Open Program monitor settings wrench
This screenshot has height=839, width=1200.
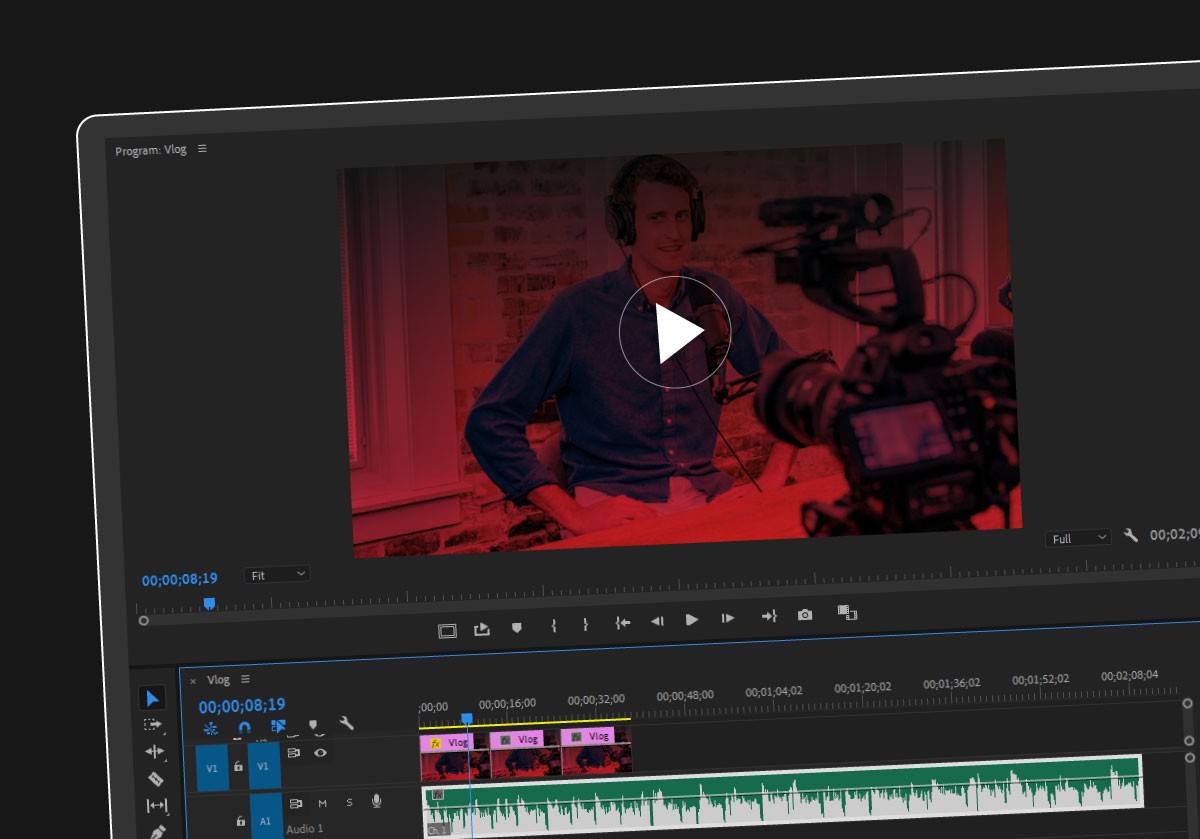point(1131,536)
